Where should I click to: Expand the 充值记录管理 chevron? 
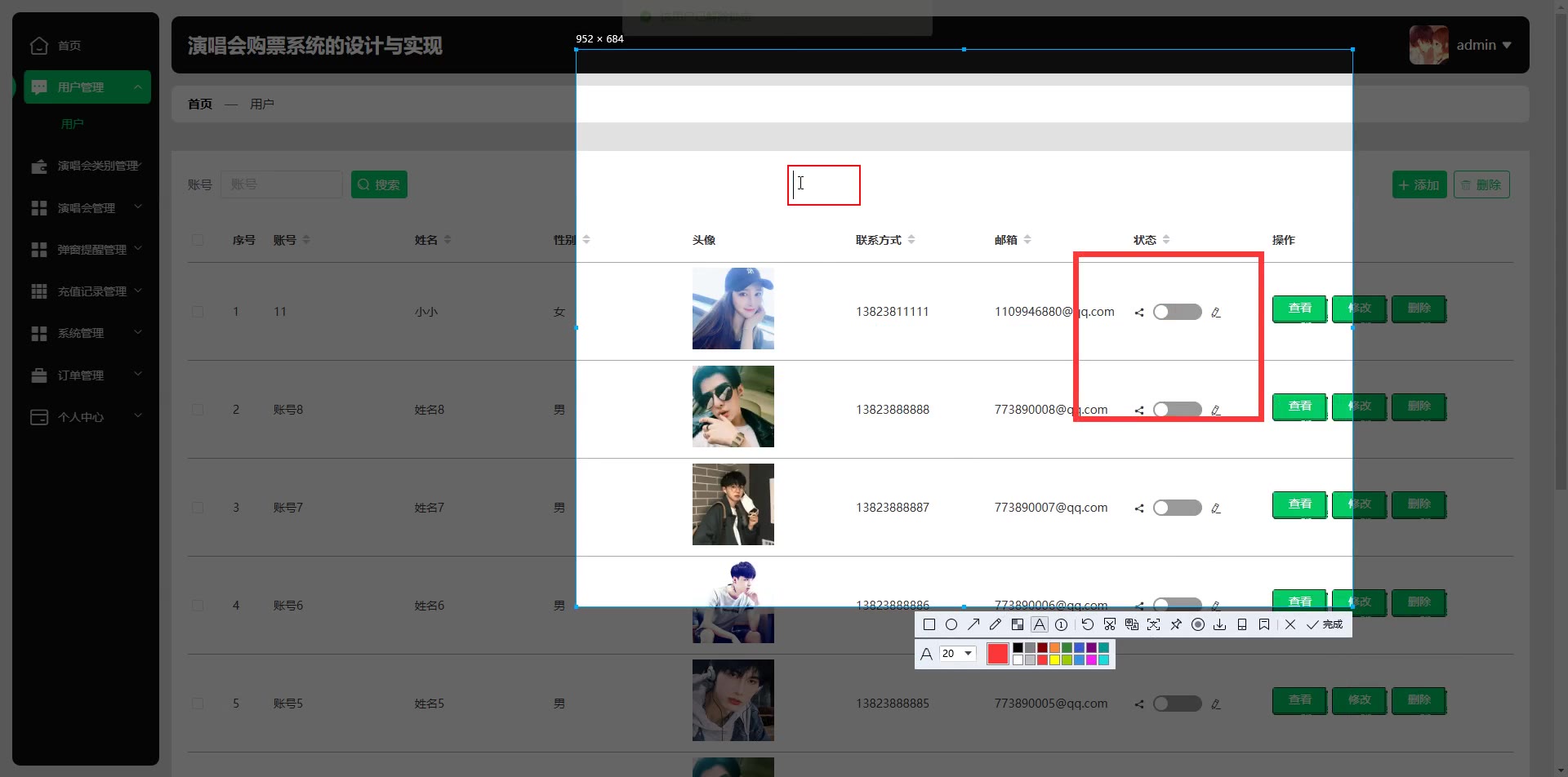(138, 291)
